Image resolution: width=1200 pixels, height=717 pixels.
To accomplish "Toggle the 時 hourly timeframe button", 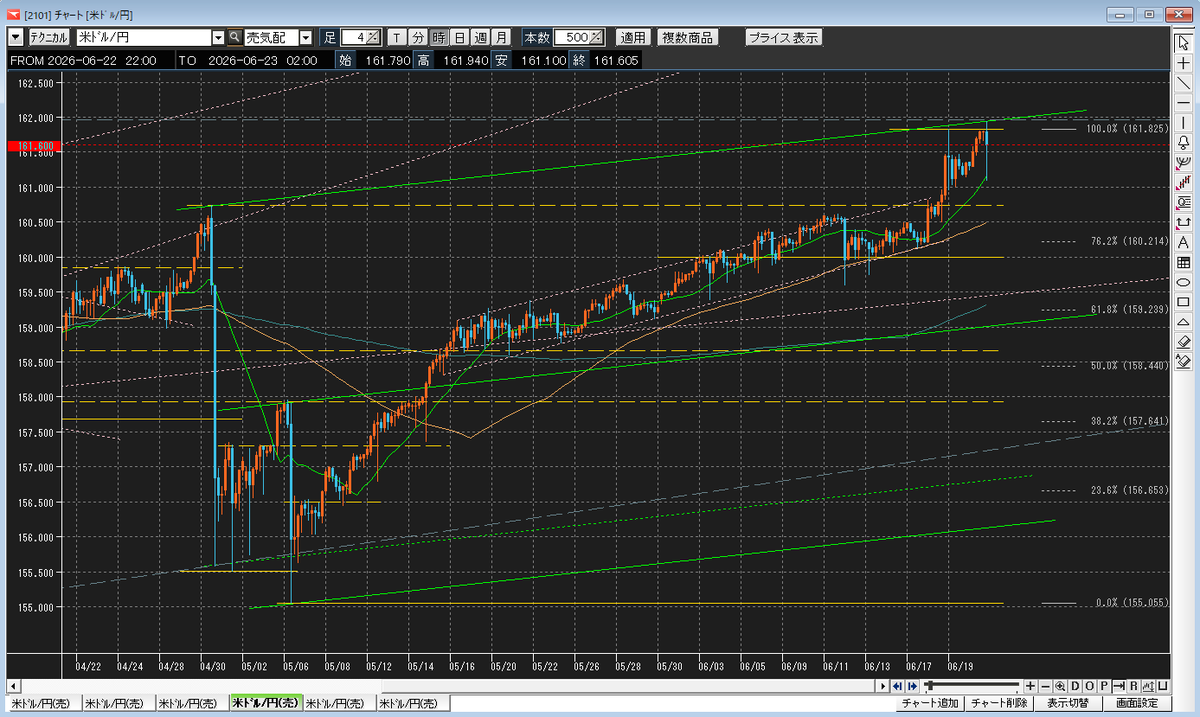I will point(438,37).
